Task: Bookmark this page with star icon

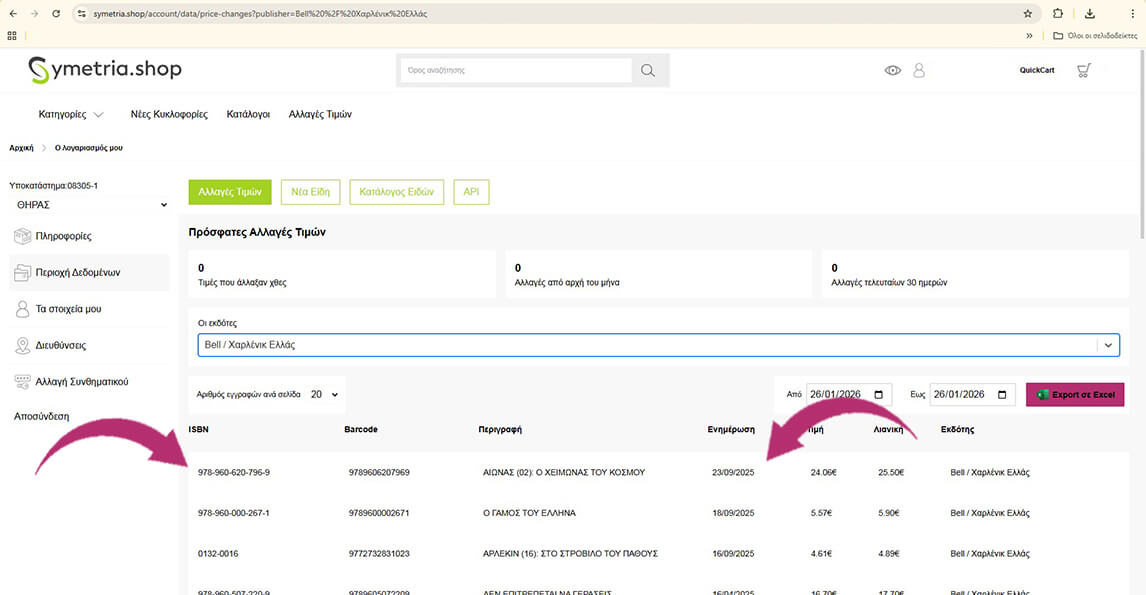Action: (x=1027, y=14)
